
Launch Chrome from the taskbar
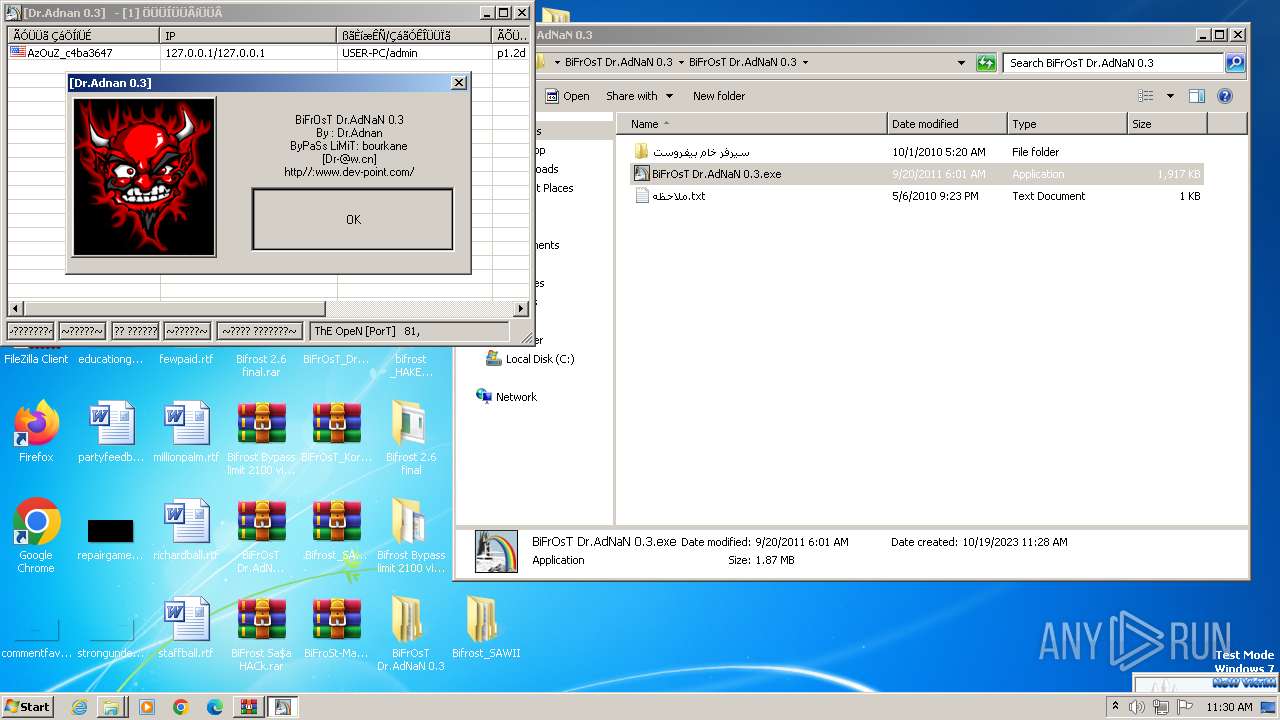point(181,707)
